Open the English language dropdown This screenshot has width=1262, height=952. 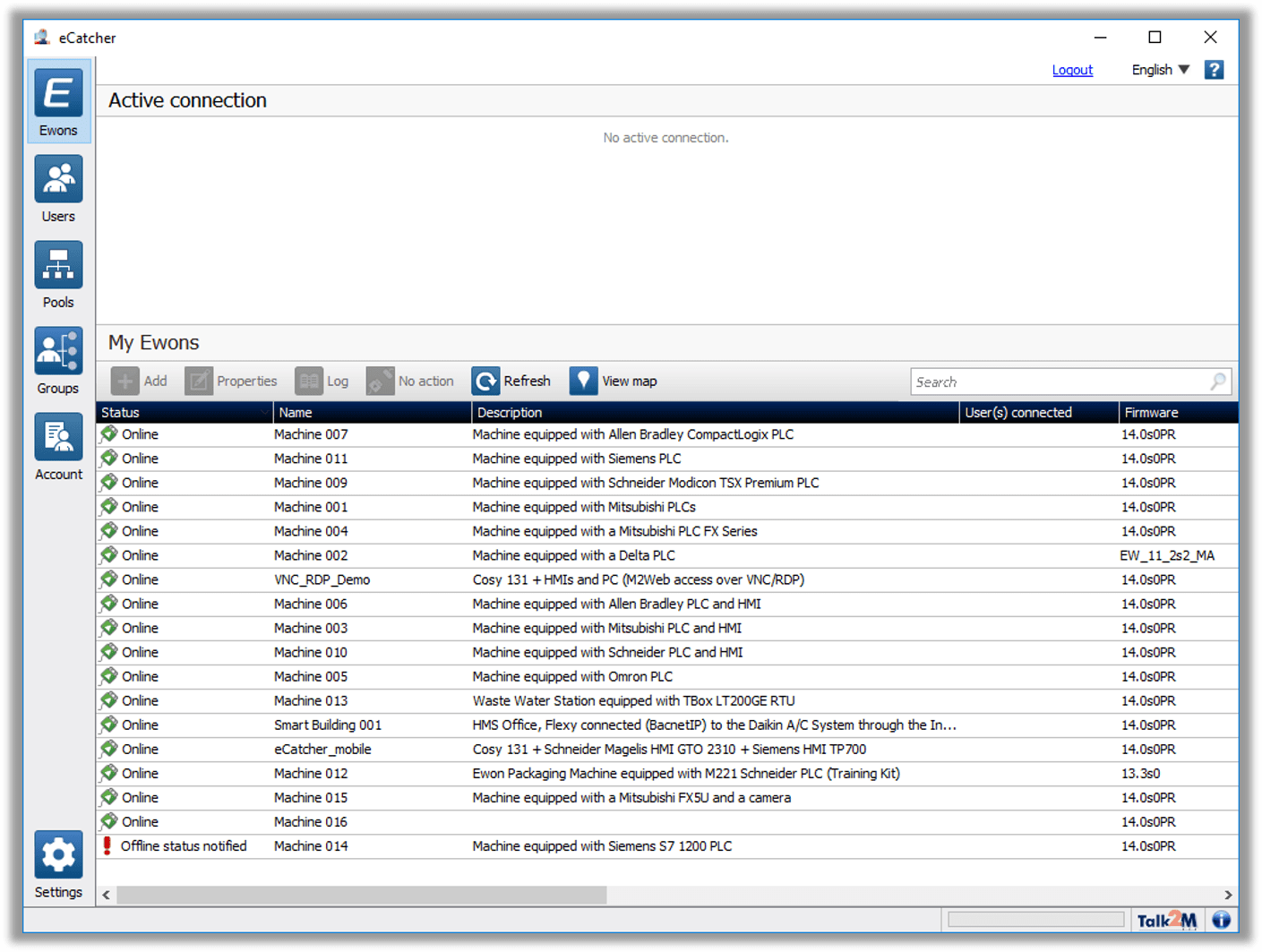tap(1160, 70)
